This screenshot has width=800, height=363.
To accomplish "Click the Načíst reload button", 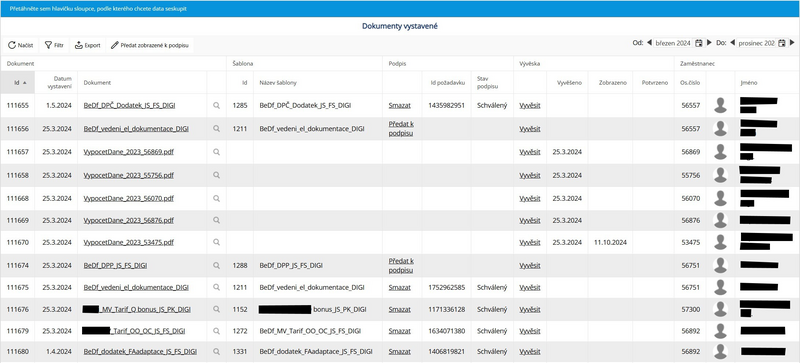I will click(20, 45).
